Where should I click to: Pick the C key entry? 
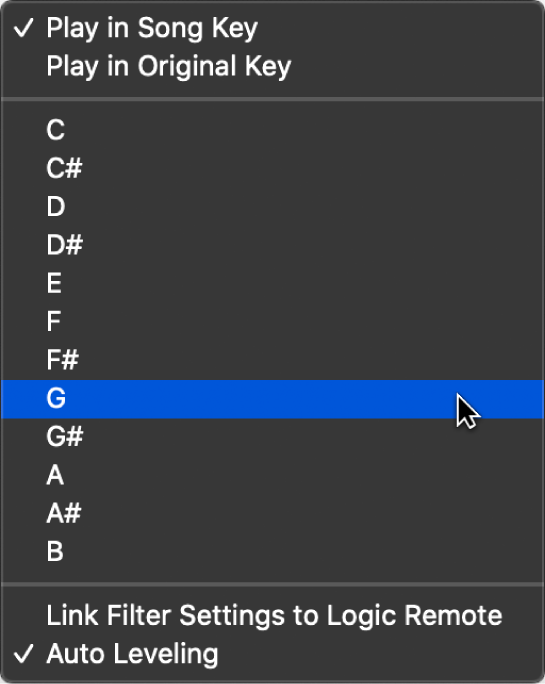(272, 130)
